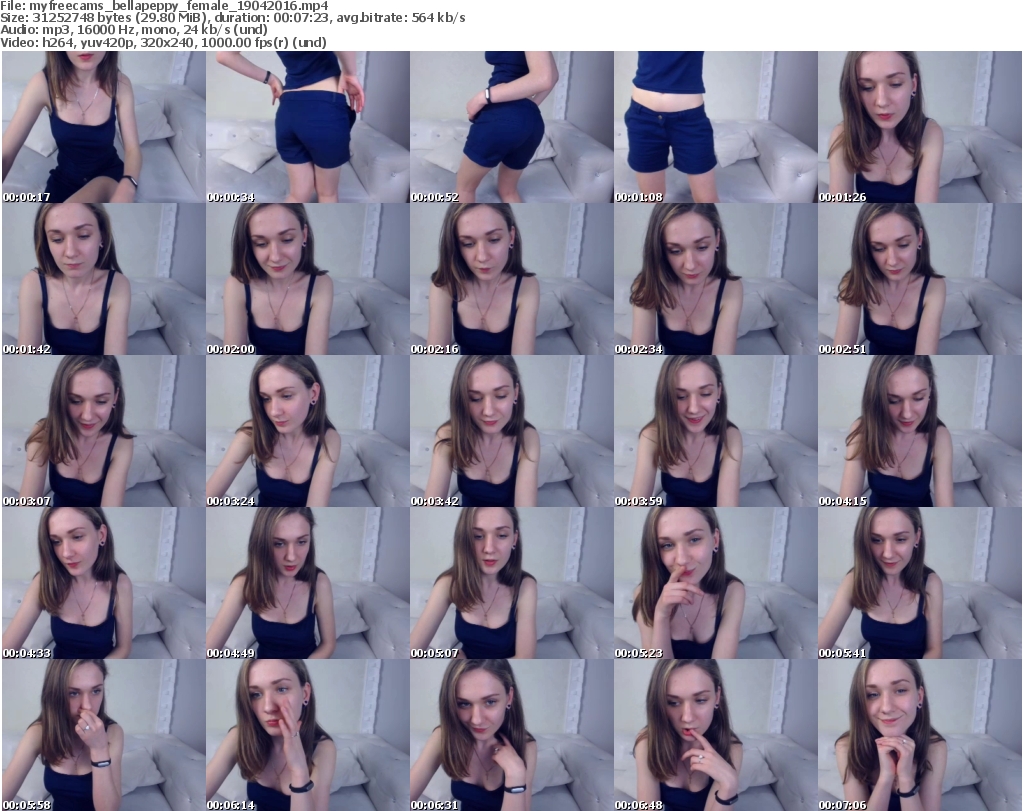This screenshot has height=811, width=1024.
Task: Click the 00:06:48 video frame
Action: pyautogui.click(x=716, y=735)
